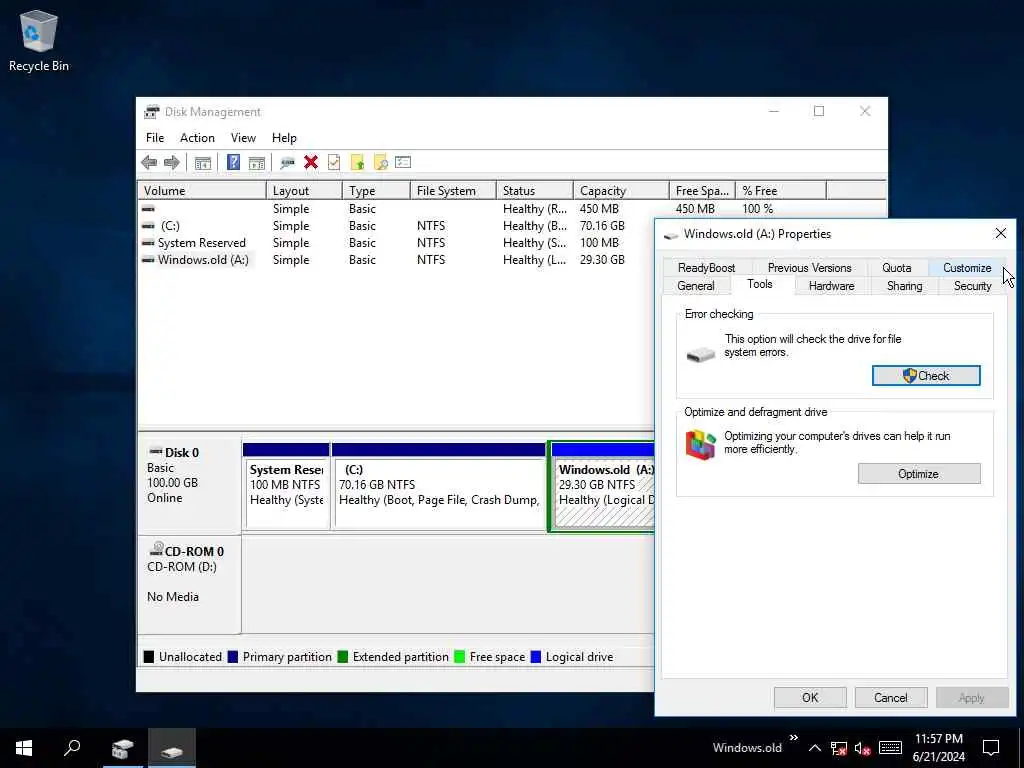This screenshot has height=768, width=1024.
Task: Switch to the ReadyBoost tab
Action: [706, 268]
